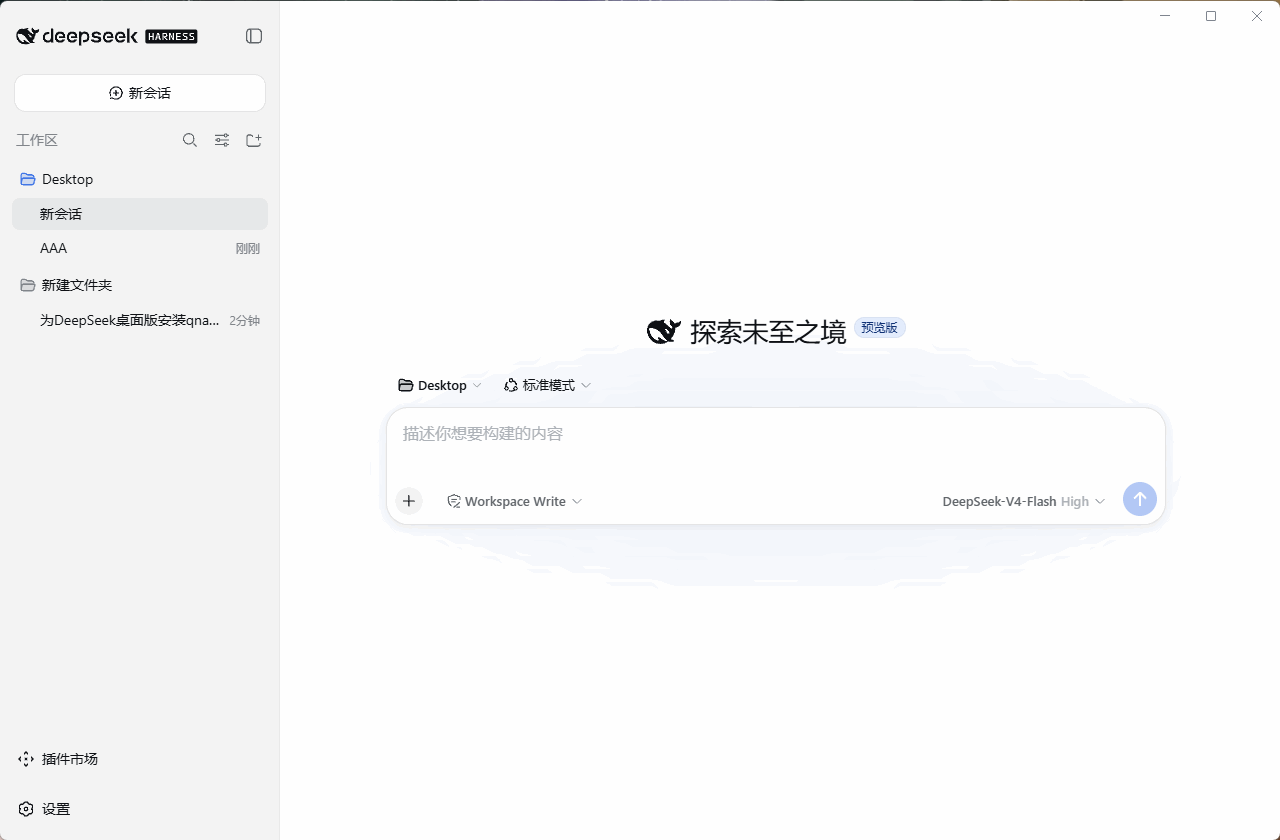Screen dimensions: 1280x840
Task: Click the 设置 gear icon
Action: pyautogui.click(x=26, y=809)
